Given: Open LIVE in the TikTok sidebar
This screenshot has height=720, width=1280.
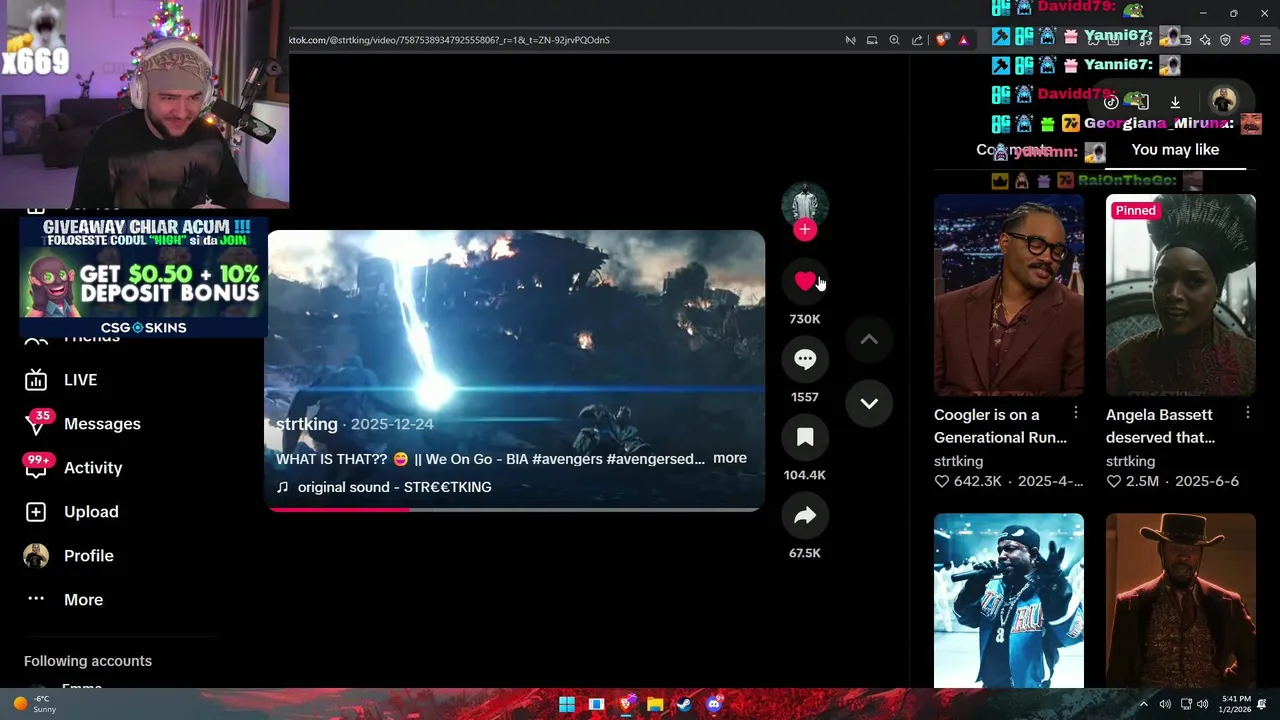Looking at the screenshot, I should click(x=80, y=380).
